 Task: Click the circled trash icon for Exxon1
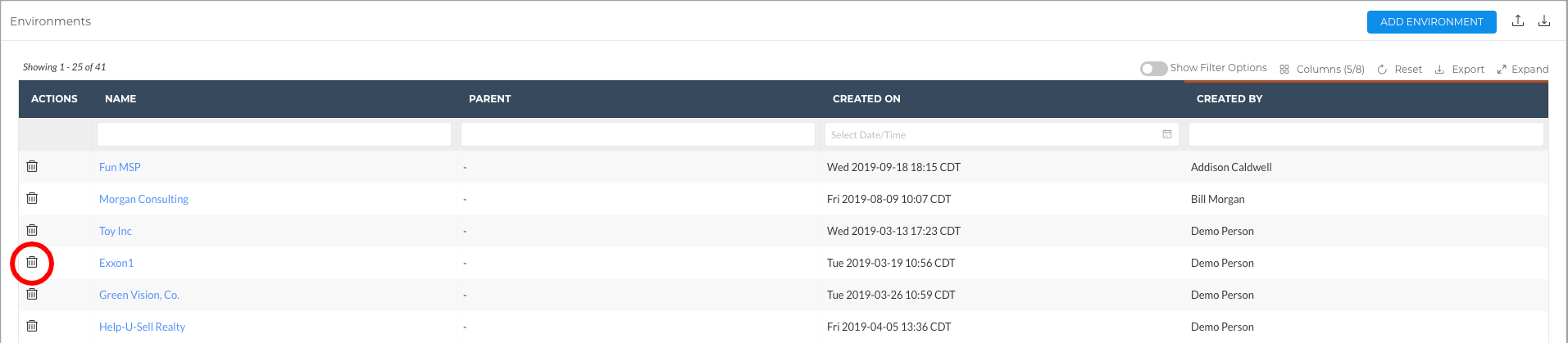click(32, 262)
